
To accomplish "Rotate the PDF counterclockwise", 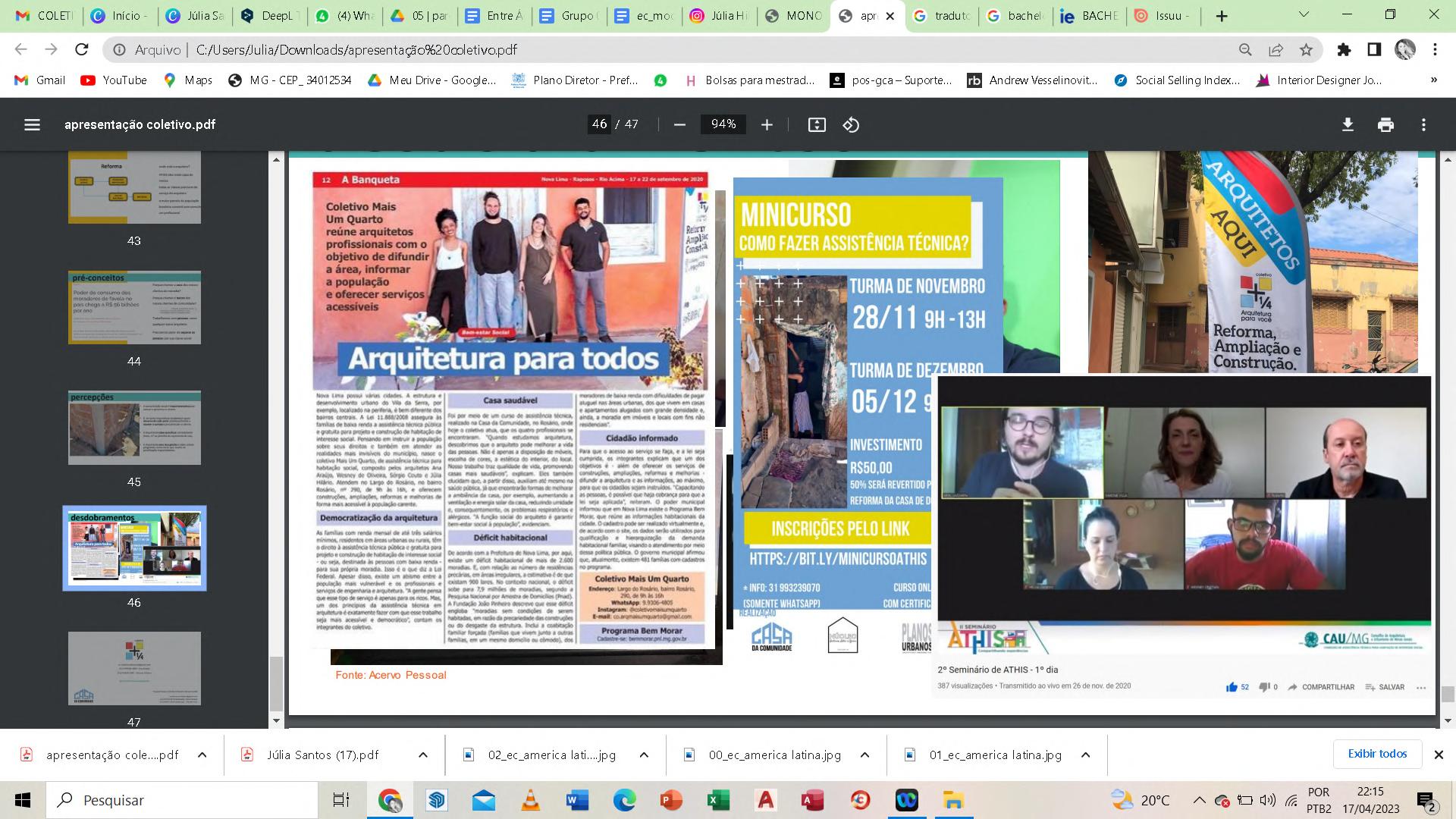I will 851,124.
